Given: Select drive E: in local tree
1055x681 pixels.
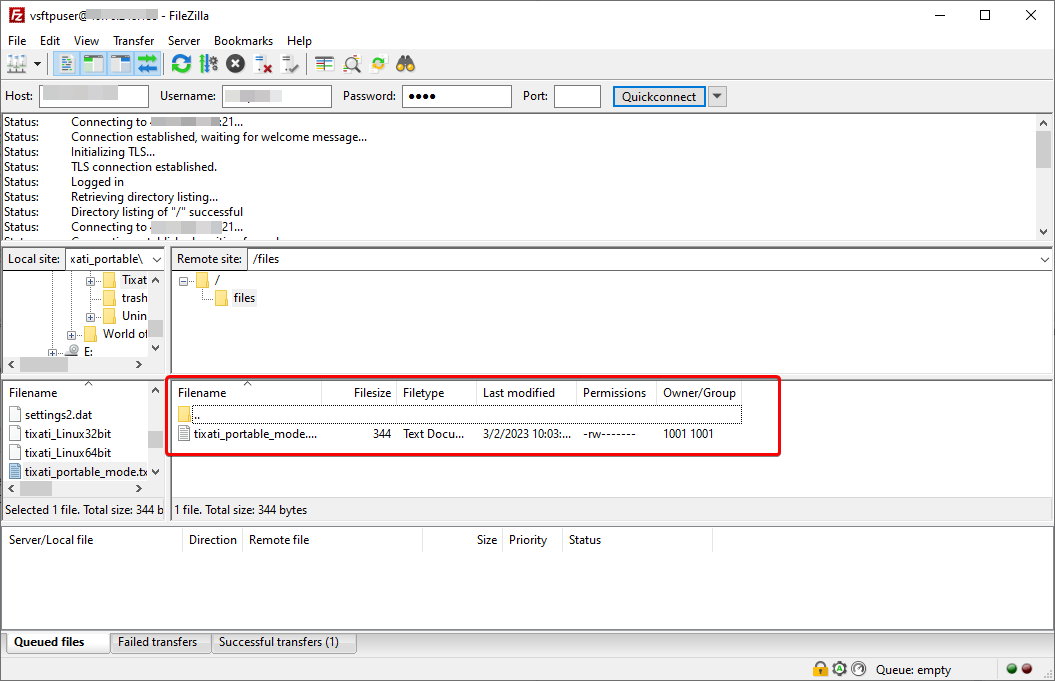Looking at the screenshot, I should pyautogui.click(x=87, y=351).
